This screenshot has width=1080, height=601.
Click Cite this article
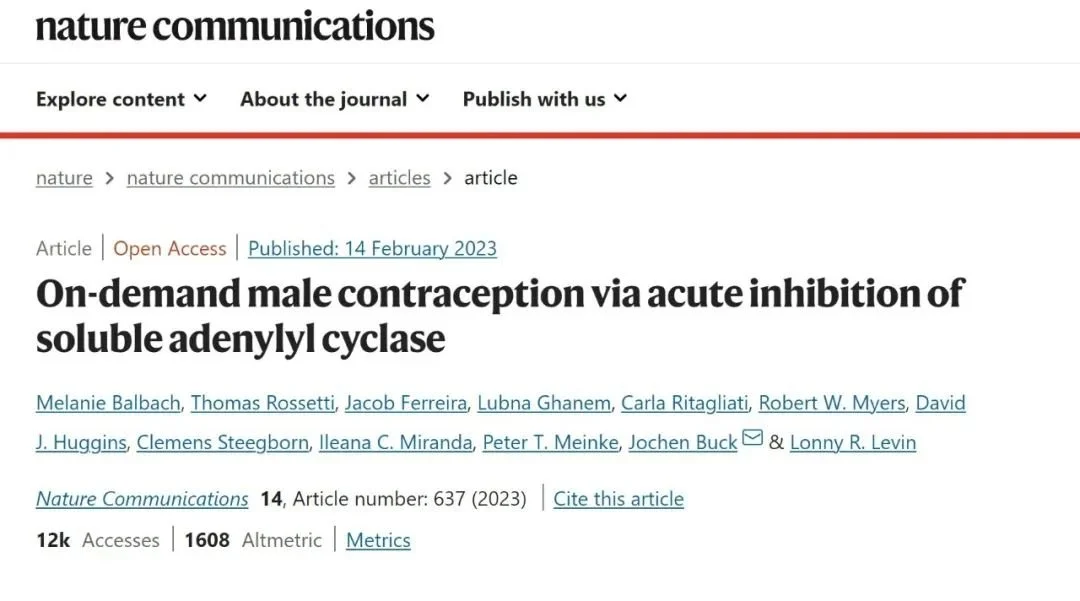pyautogui.click(x=618, y=499)
